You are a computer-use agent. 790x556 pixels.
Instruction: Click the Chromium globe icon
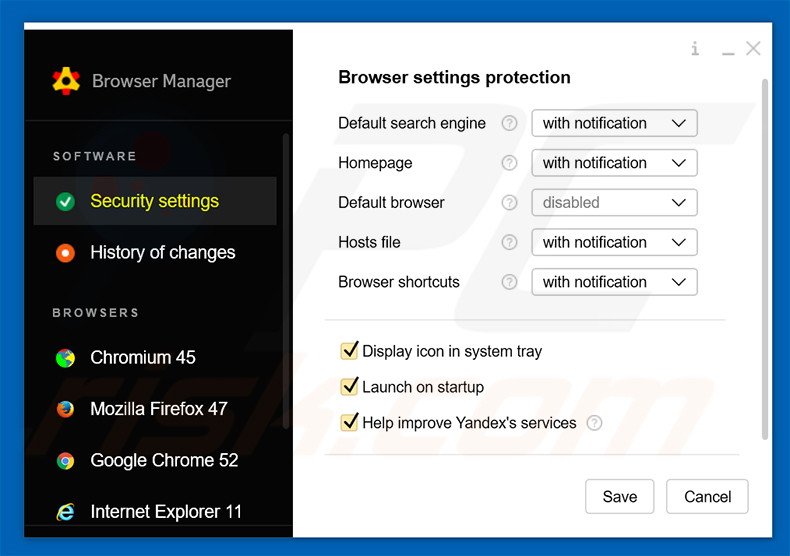[x=65, y=358]
